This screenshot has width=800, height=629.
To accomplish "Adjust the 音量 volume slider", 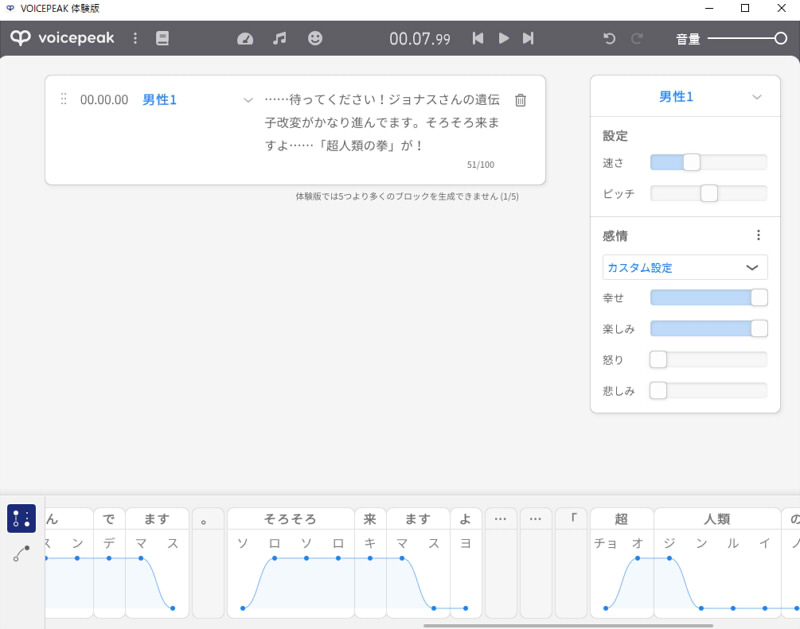I will click(747, 38).
